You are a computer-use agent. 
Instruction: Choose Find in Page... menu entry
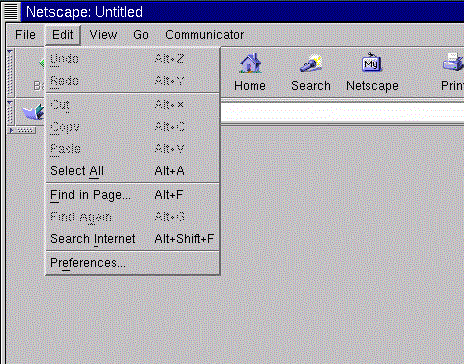tap(132, 195)
